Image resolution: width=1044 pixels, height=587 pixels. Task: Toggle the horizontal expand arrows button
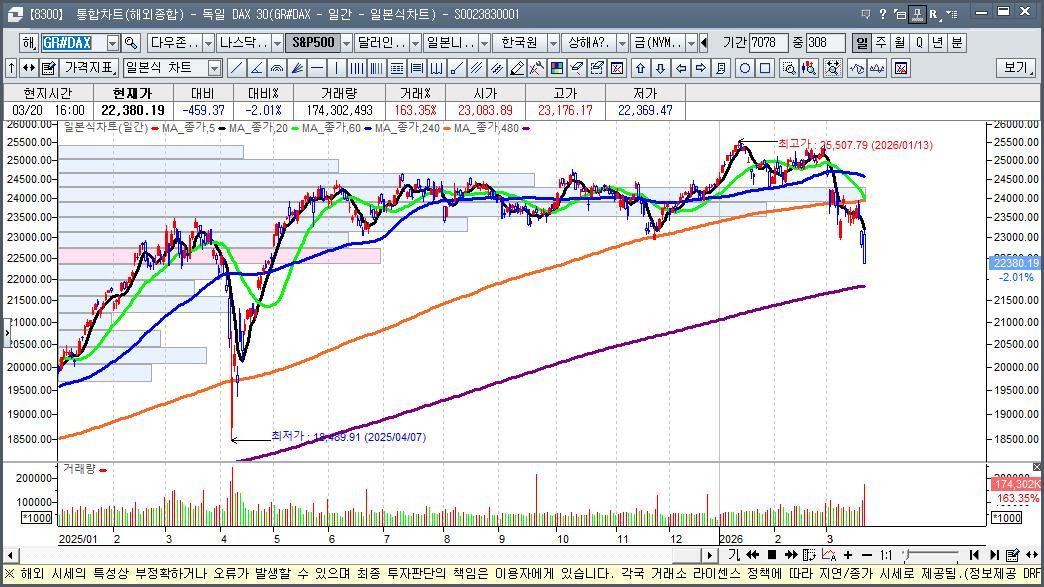pyautogui.click(x=29, y=68)
